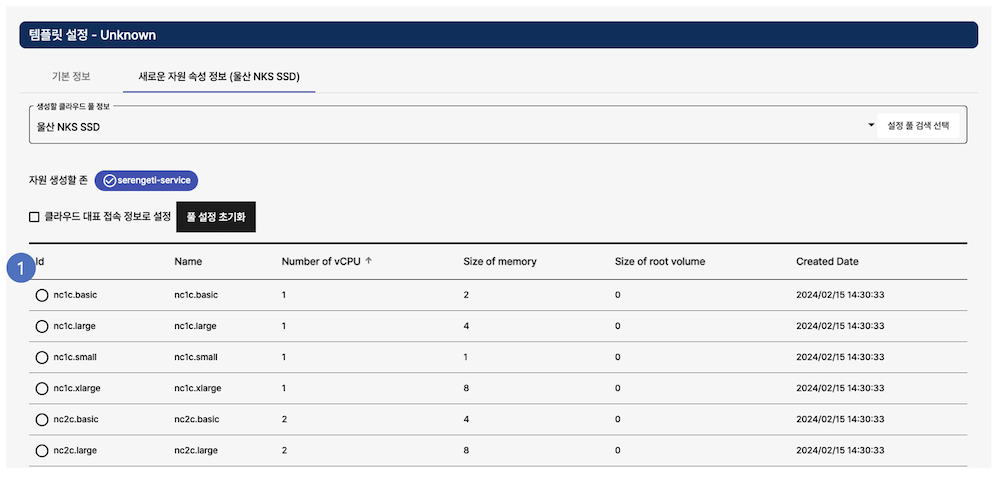The image size is (1000, 488).
Task: Select the nc2c.basic radio button
Action: coord(42,419)
